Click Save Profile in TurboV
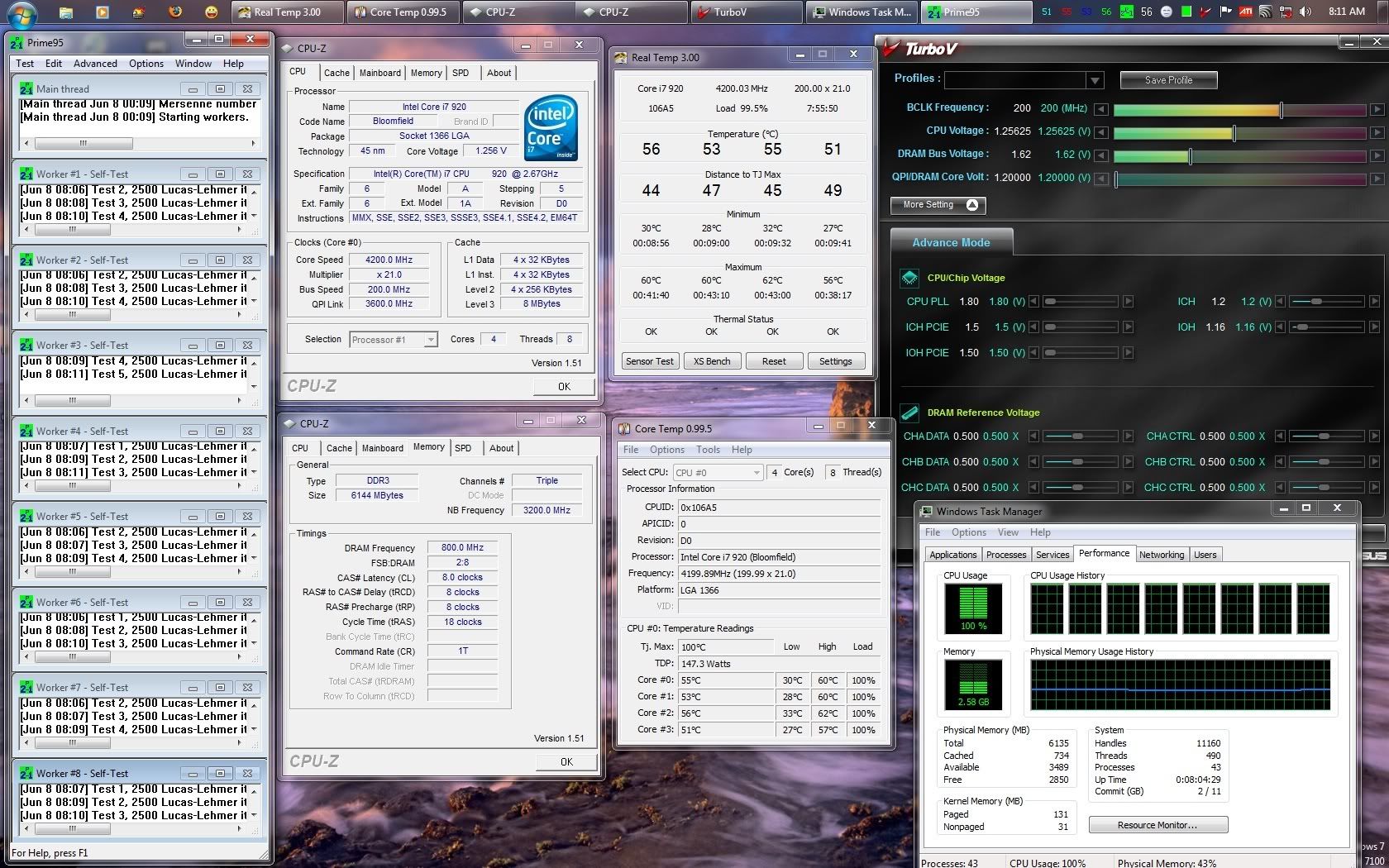 pos(1168,80)
